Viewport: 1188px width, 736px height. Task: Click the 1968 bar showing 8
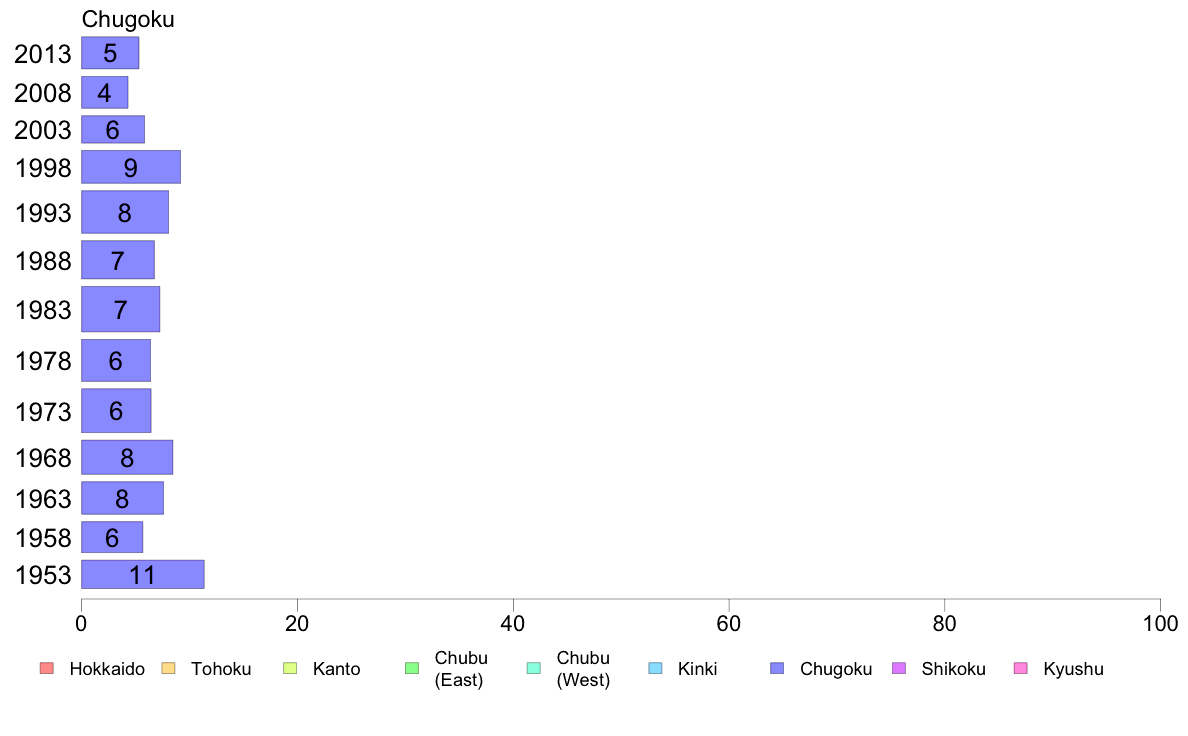(x=127, y=457)
